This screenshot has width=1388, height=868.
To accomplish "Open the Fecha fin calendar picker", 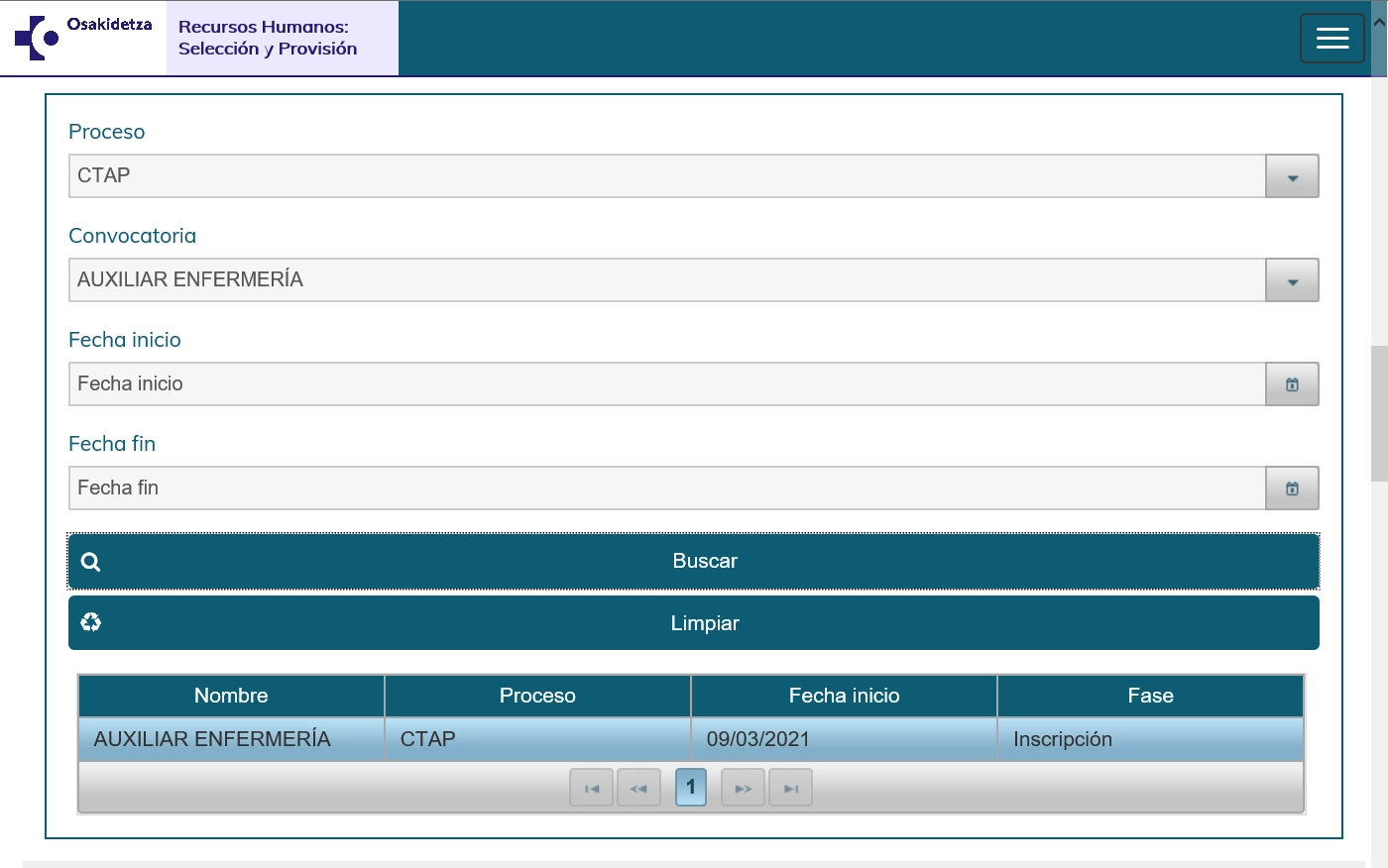I will [x=1292, y=488].
